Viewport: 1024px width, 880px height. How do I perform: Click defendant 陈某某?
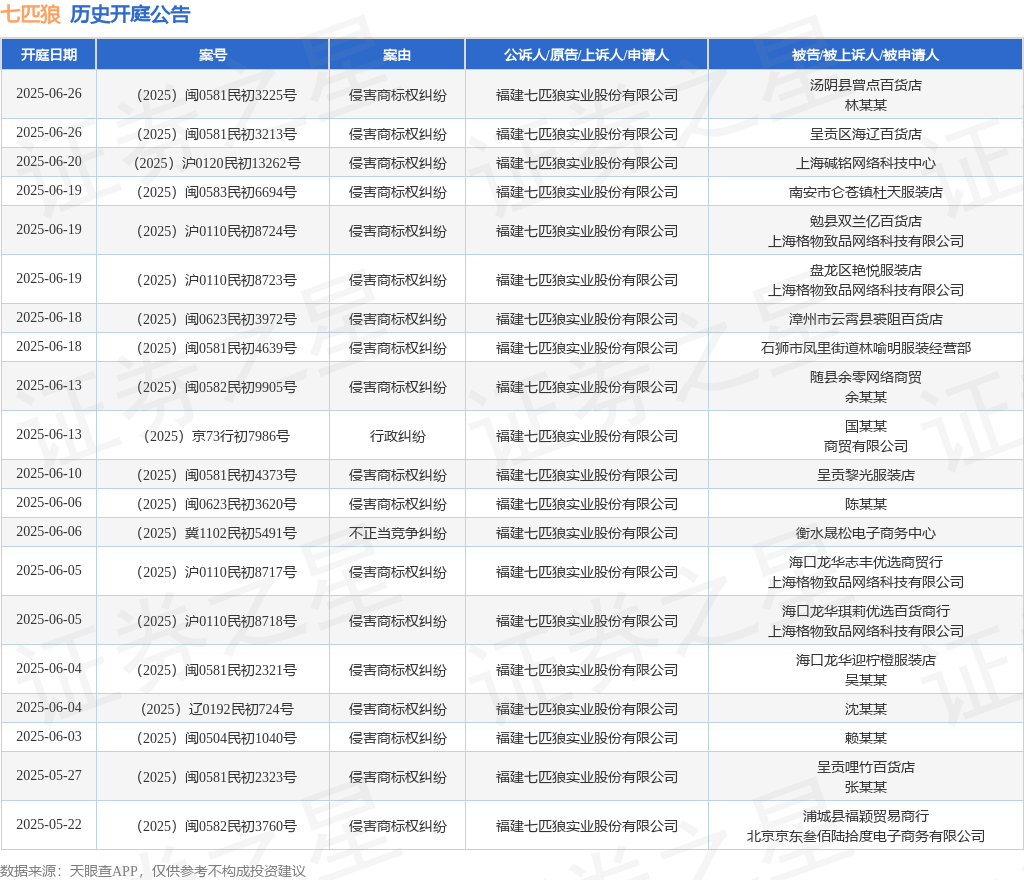click(866, 505)
